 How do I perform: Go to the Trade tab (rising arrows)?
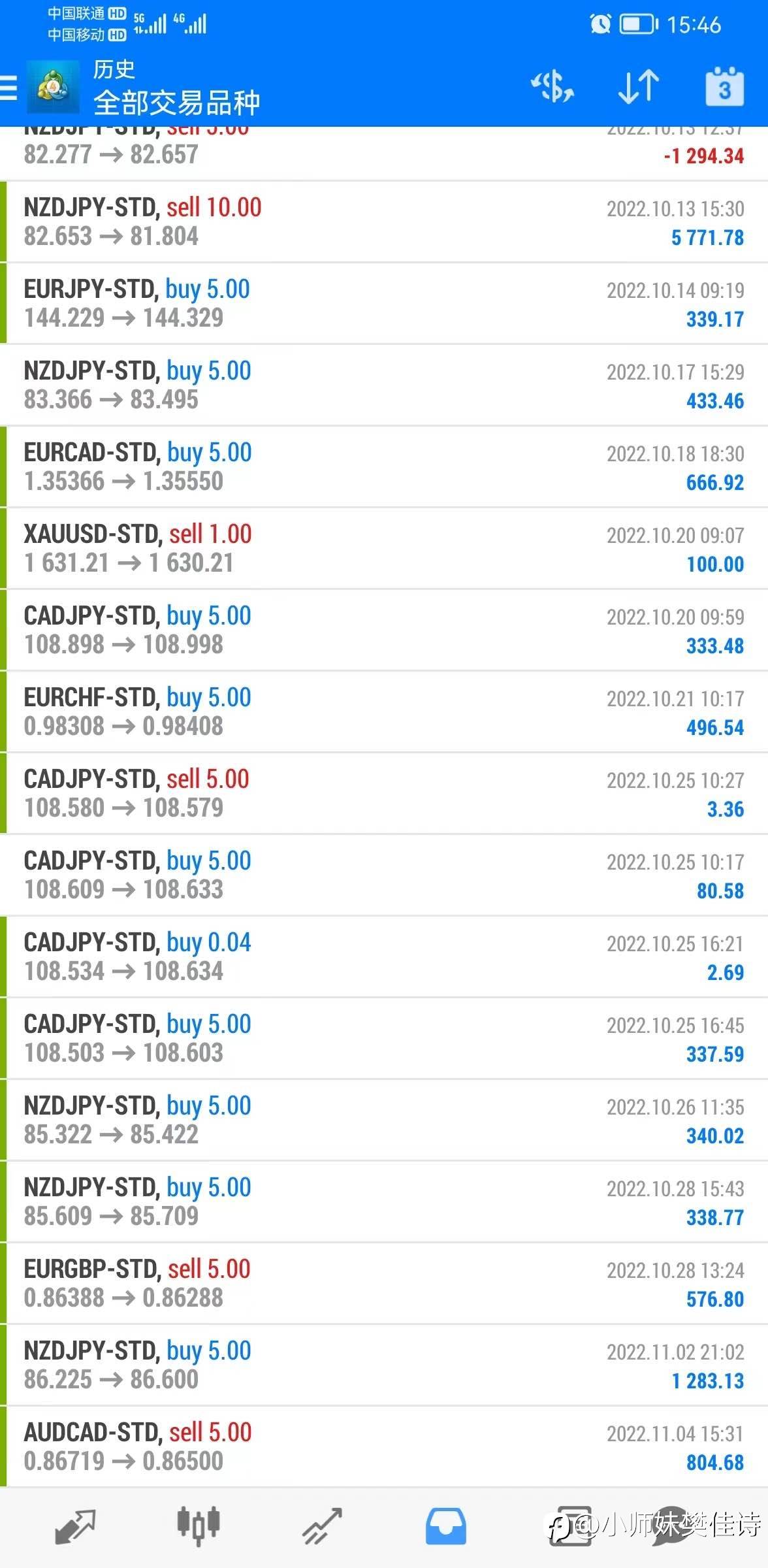[322, 1526]
